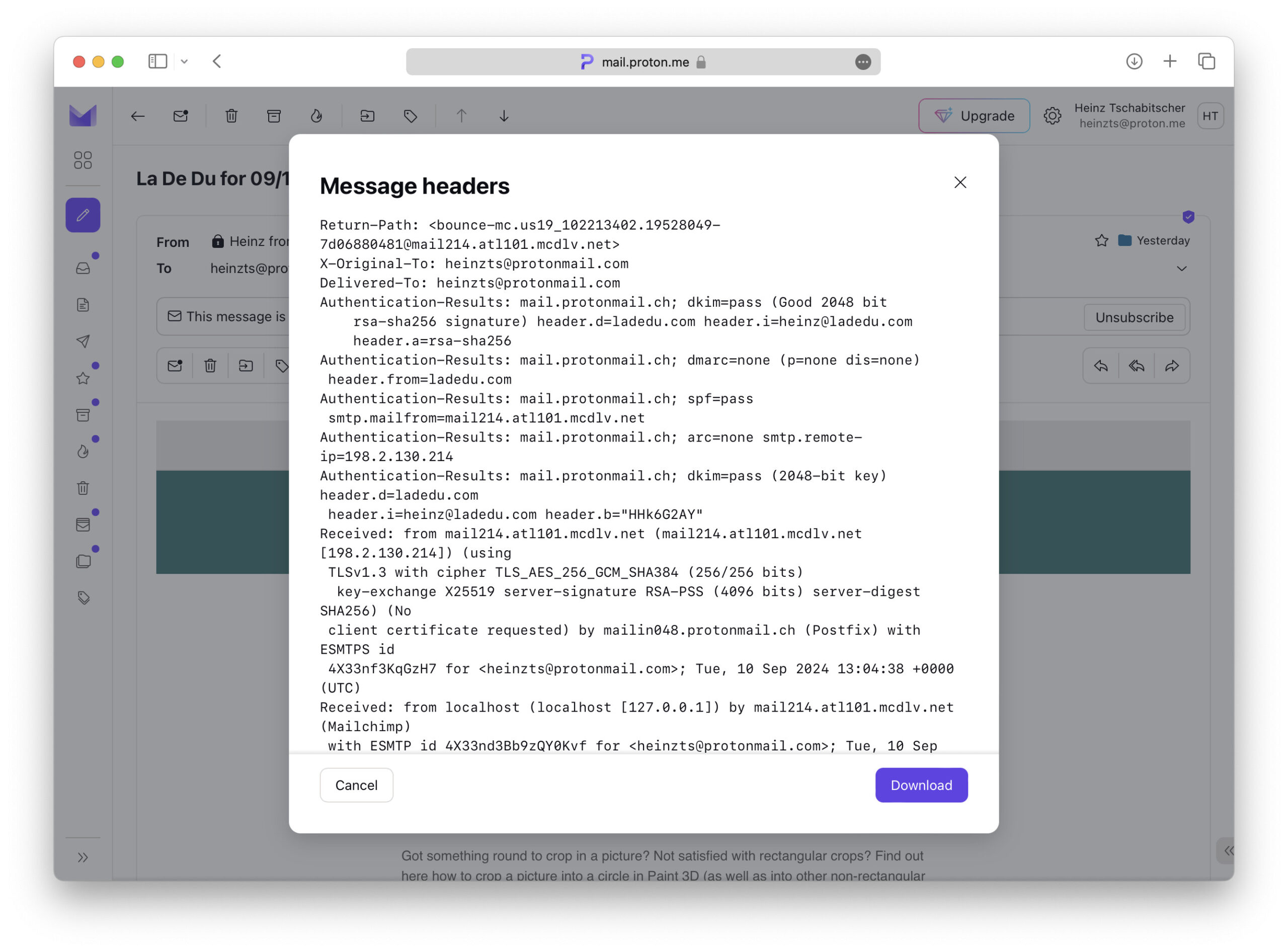The height and width of the screenshot is (952, 1288).
Task: Open Spam folder in the sidebar
Action: point(83,452)
